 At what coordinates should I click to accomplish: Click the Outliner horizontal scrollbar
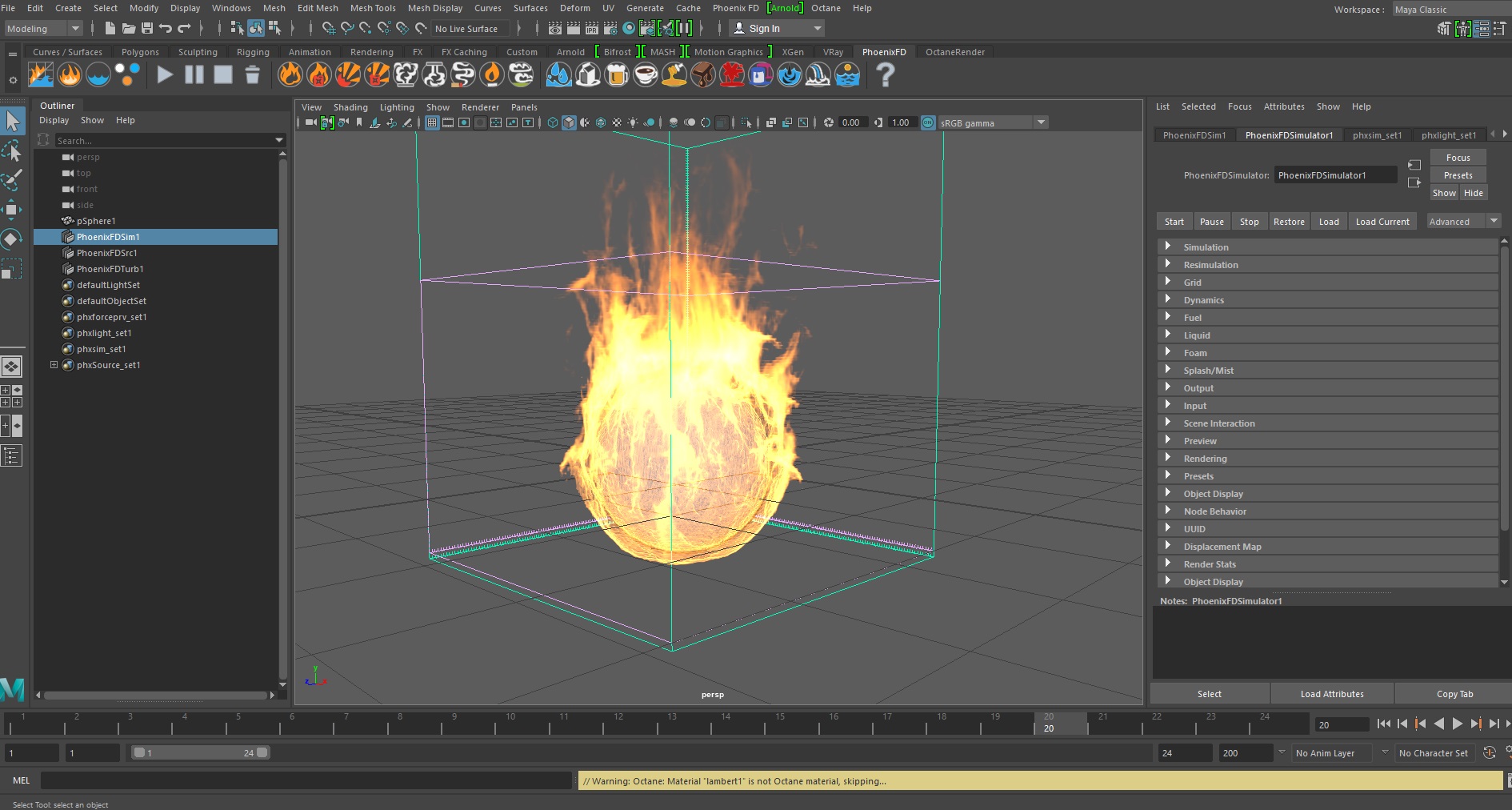156,695
